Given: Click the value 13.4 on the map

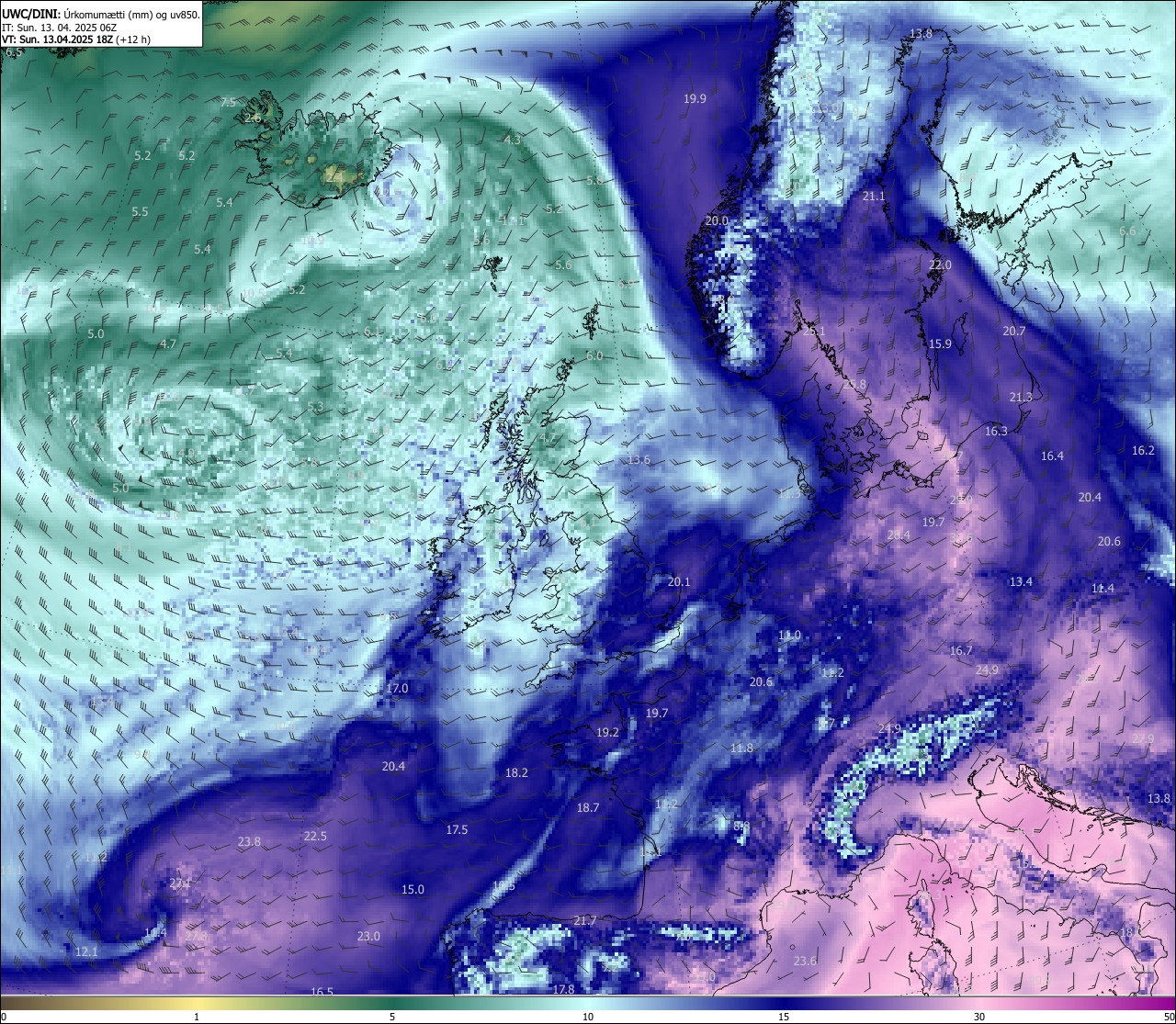Looking at the screenshot, I should [1021, 582].
